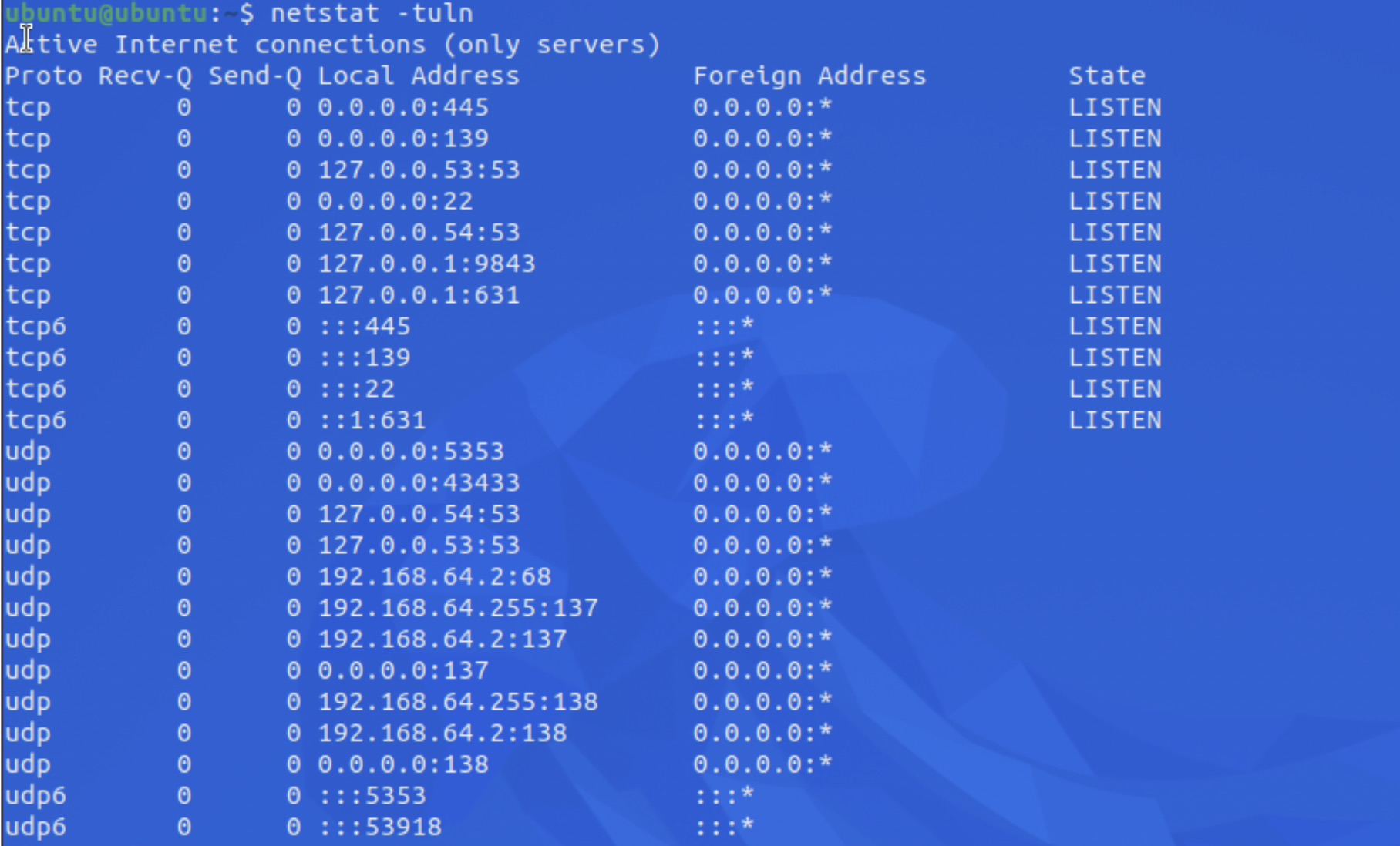Click the SSH address 0.0.0.0:22
The width and height of the screenshot is (1400, 846).
(395, 201)
